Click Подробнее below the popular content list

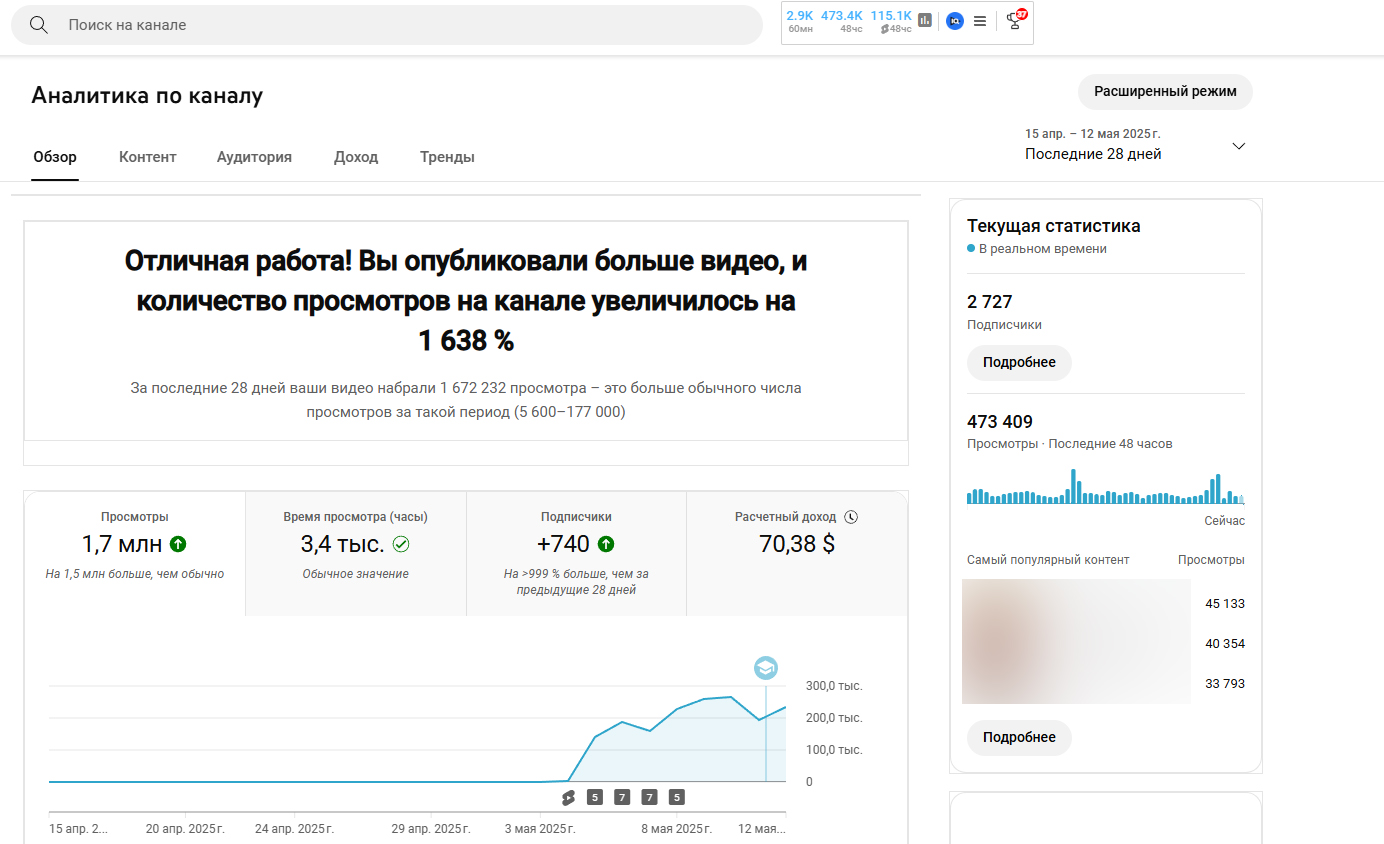tap(1019, 738)
